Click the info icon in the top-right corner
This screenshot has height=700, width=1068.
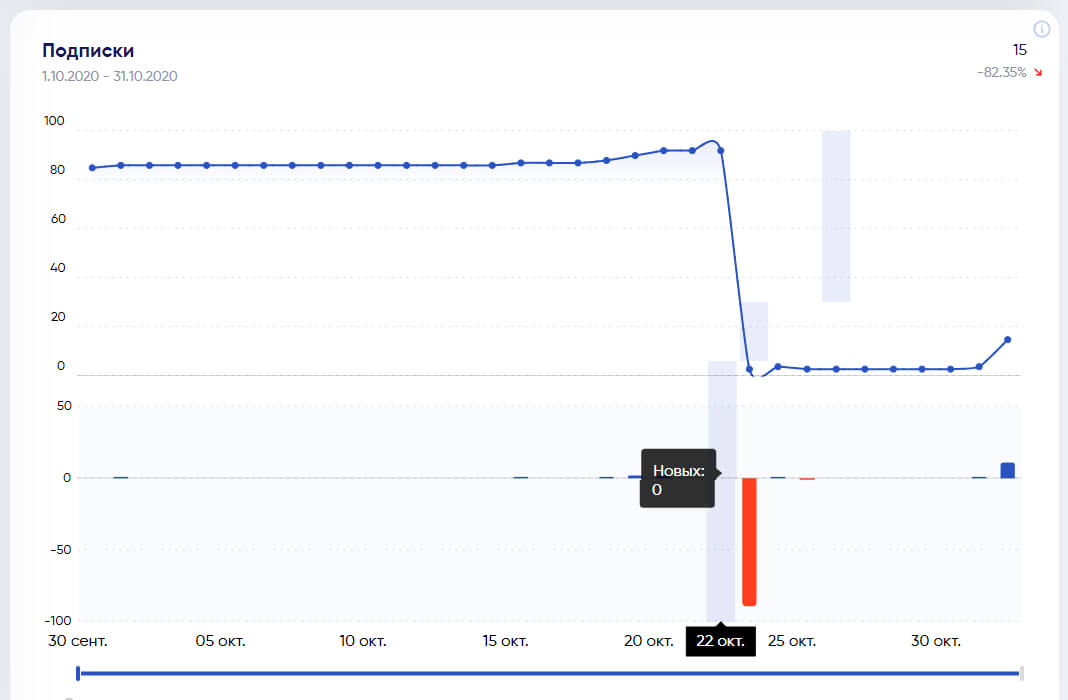[x=1042, y=29]
